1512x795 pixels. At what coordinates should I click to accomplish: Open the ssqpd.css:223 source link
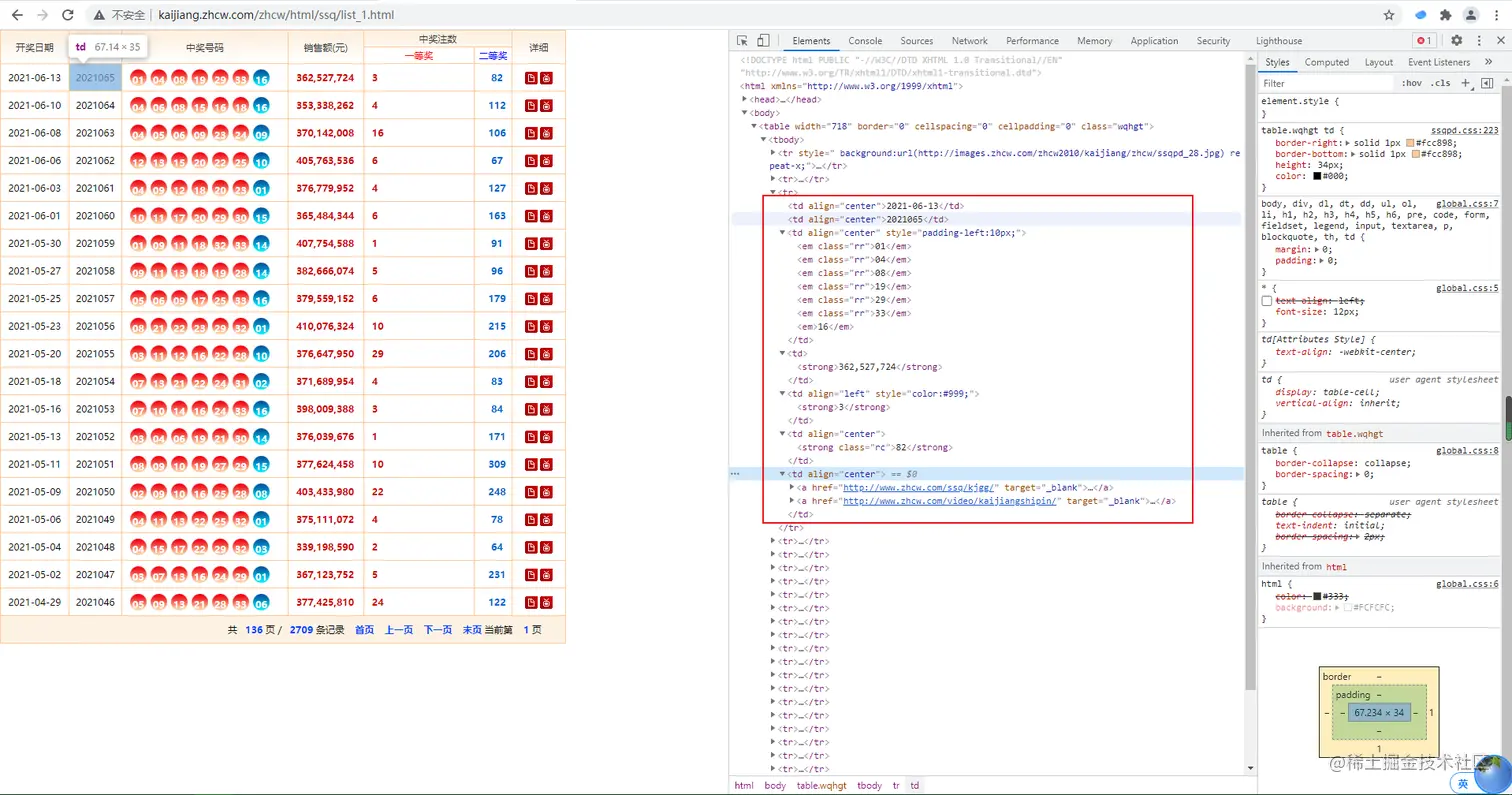pyautogui.click(x=1465, y=130)
